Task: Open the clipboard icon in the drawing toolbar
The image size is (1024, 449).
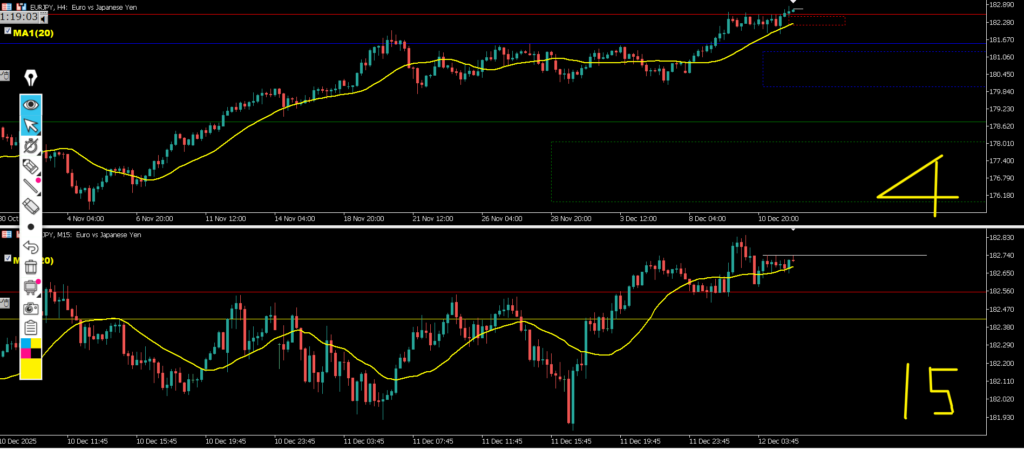Action: click(30, 328)
